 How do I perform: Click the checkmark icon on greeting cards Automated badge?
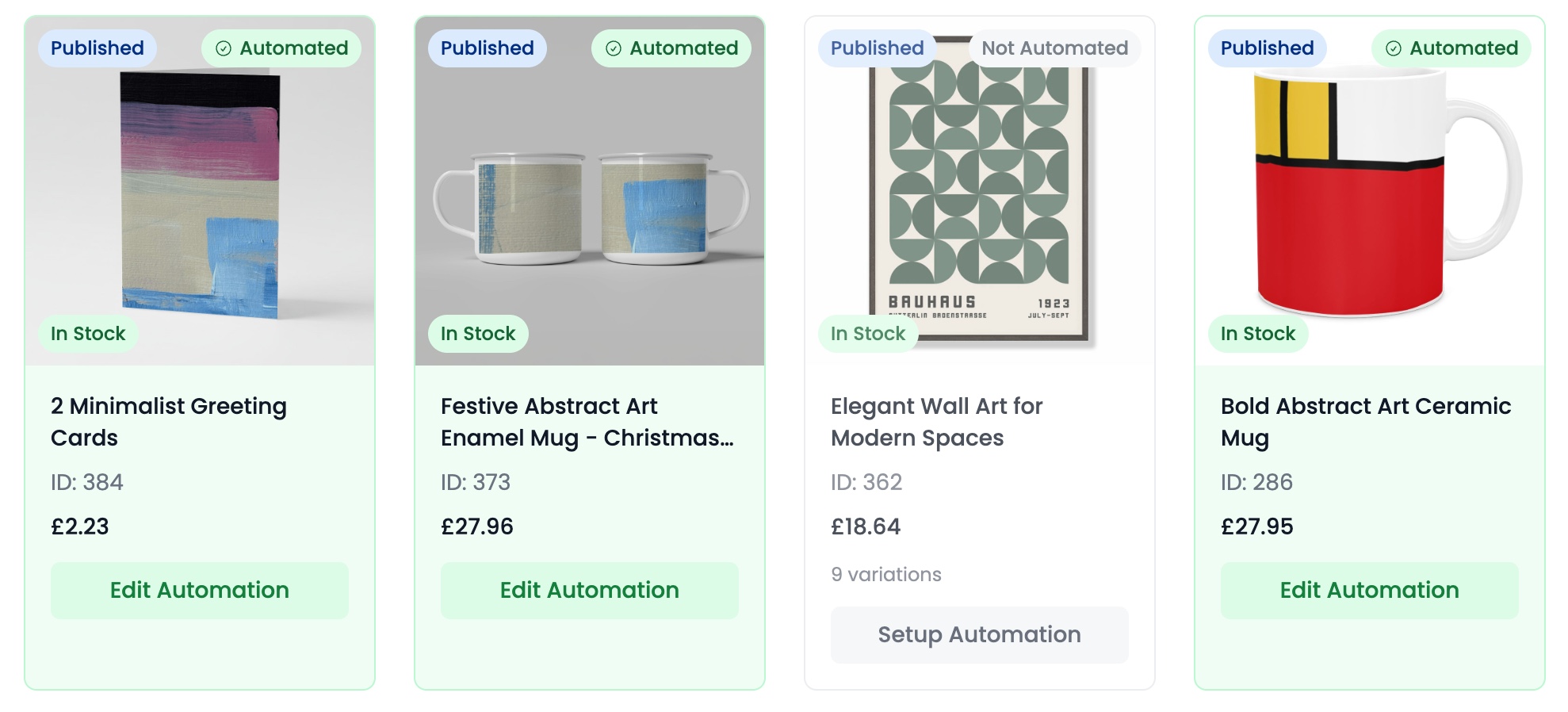(x=224, y=48)
